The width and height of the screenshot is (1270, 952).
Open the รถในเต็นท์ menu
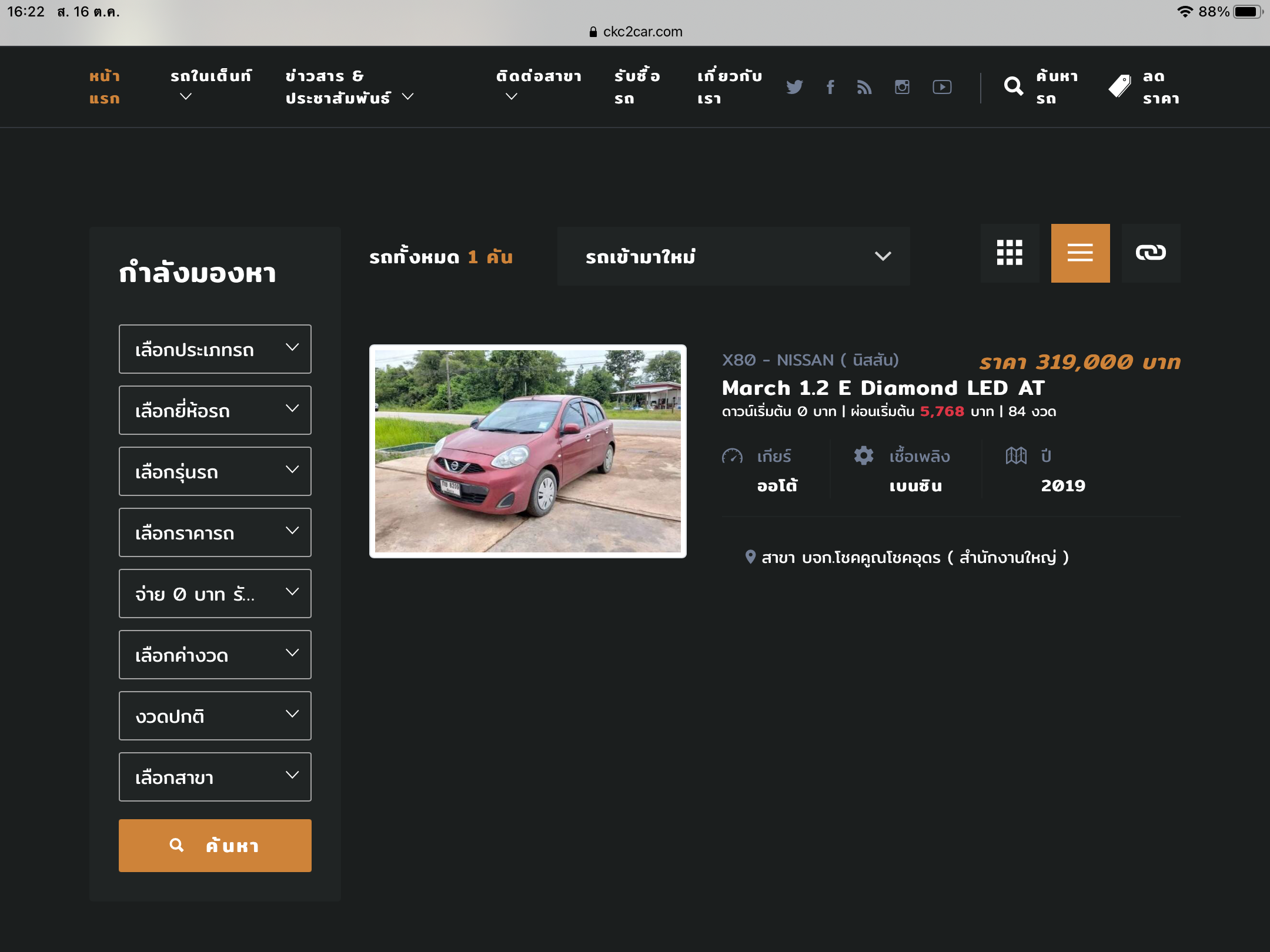pos(210,86)
